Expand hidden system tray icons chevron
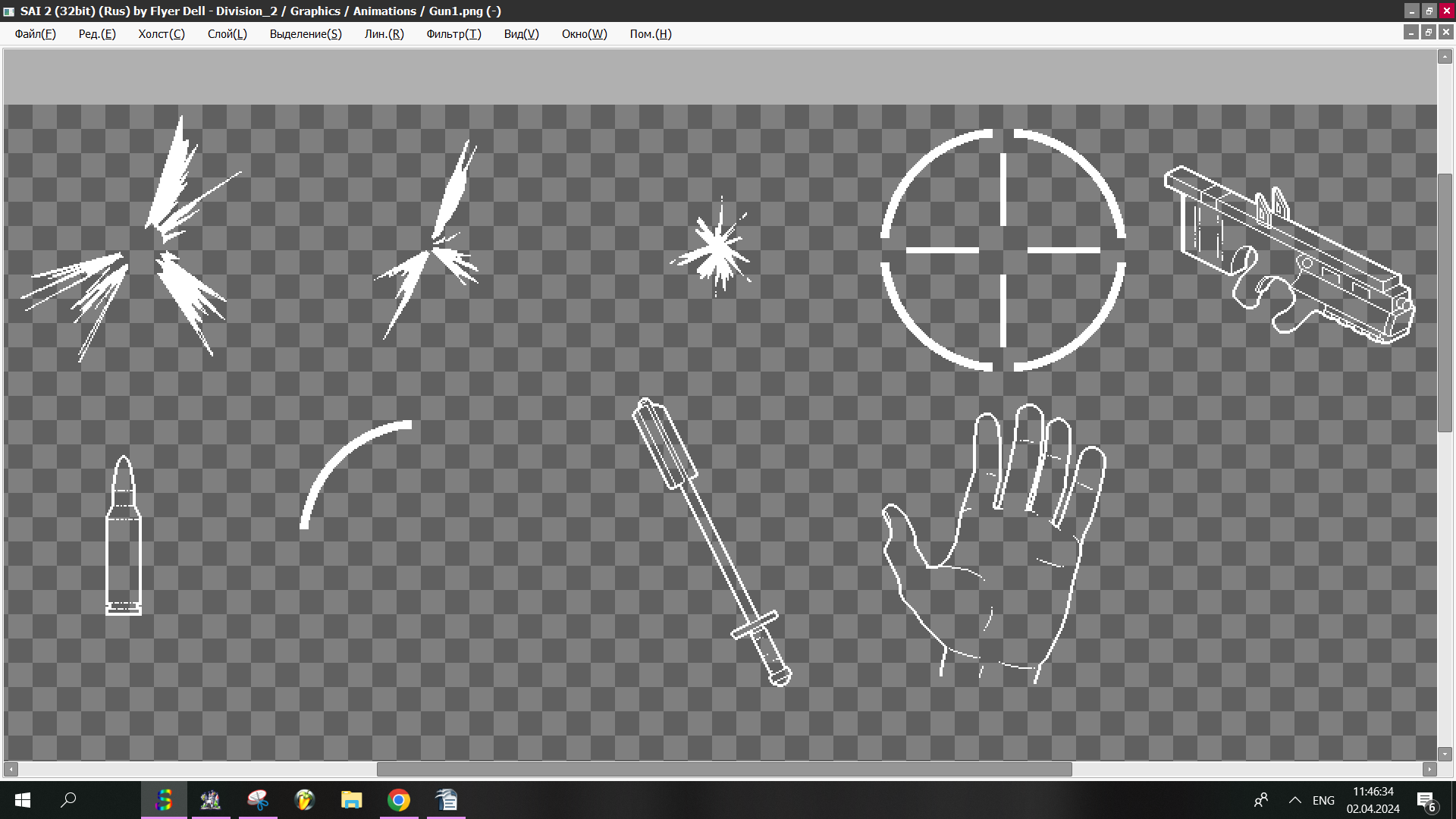This screenshot has height=819, width=1456. (x=1295, y=800)
